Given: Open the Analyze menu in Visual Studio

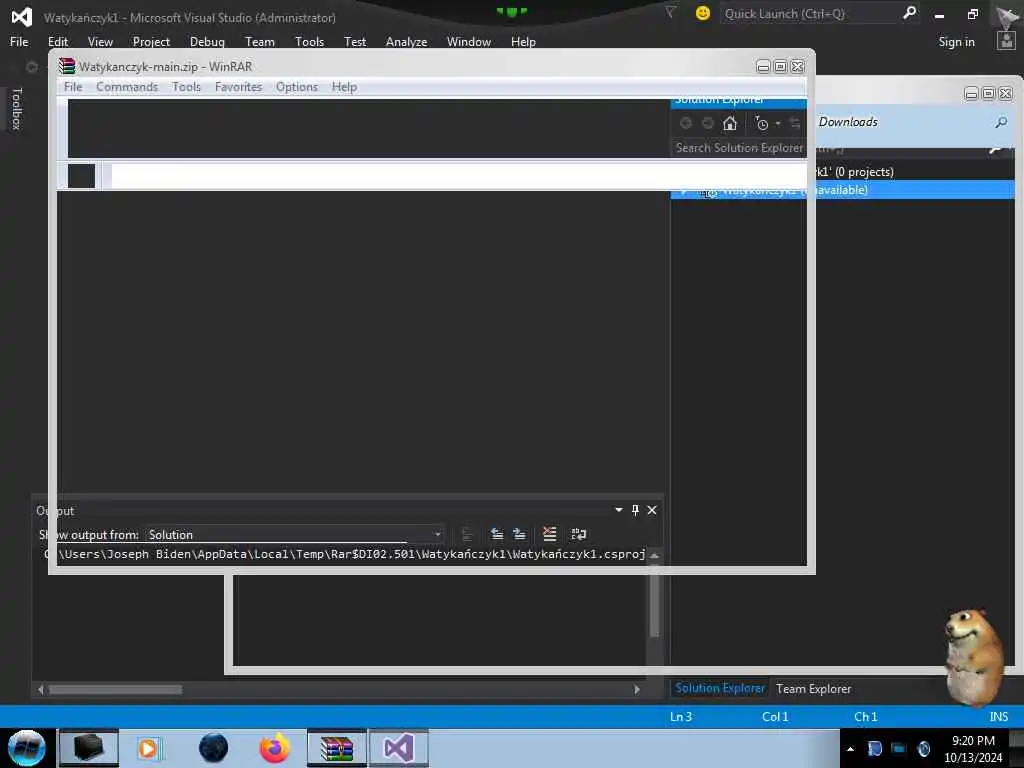Looking at the screenshot, I should pyautogui.click(x=406, y=42).
